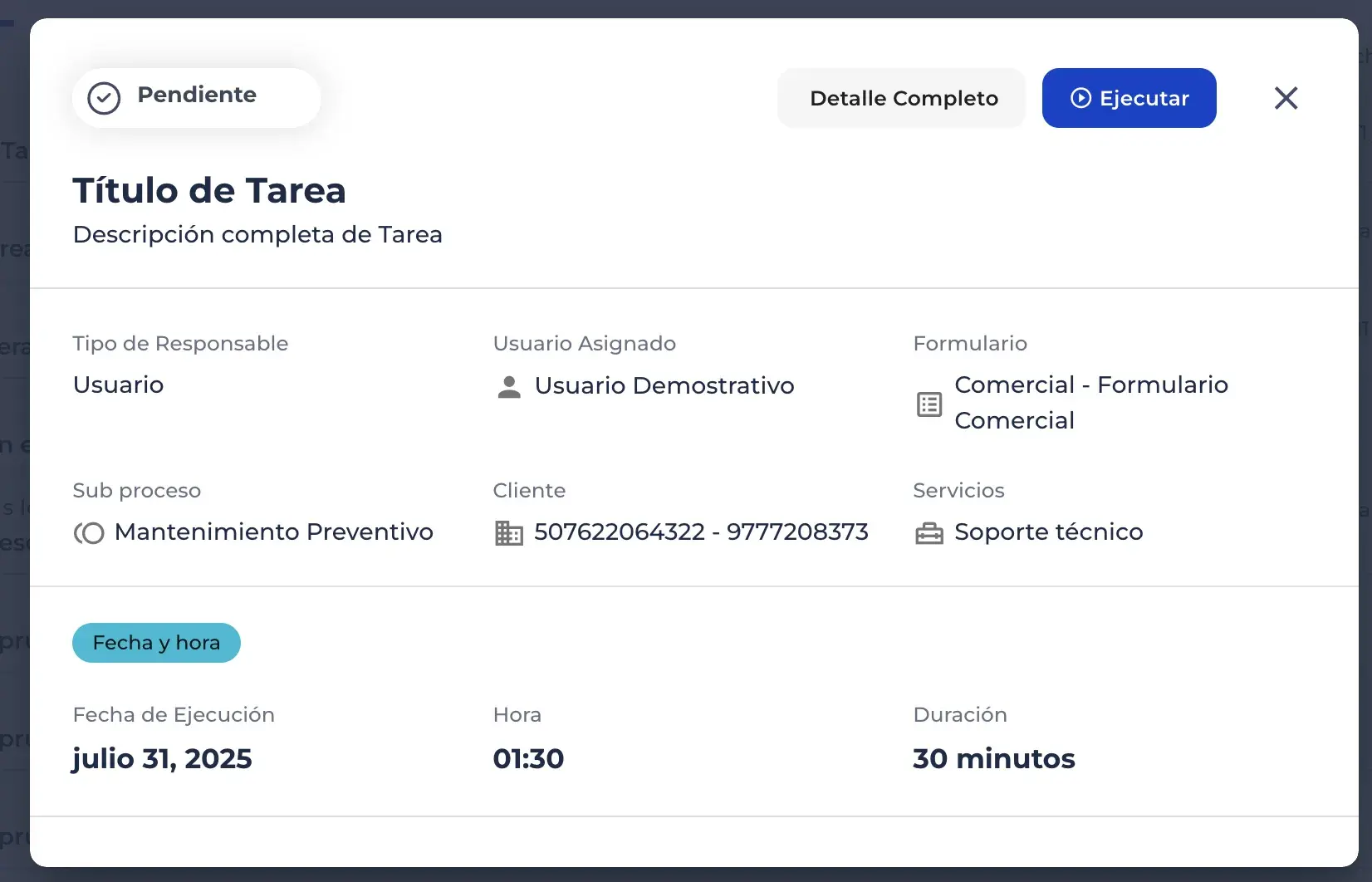
Task: Open the Pendiente status pill
Action: pyautogui.click(x=196, y=98)
